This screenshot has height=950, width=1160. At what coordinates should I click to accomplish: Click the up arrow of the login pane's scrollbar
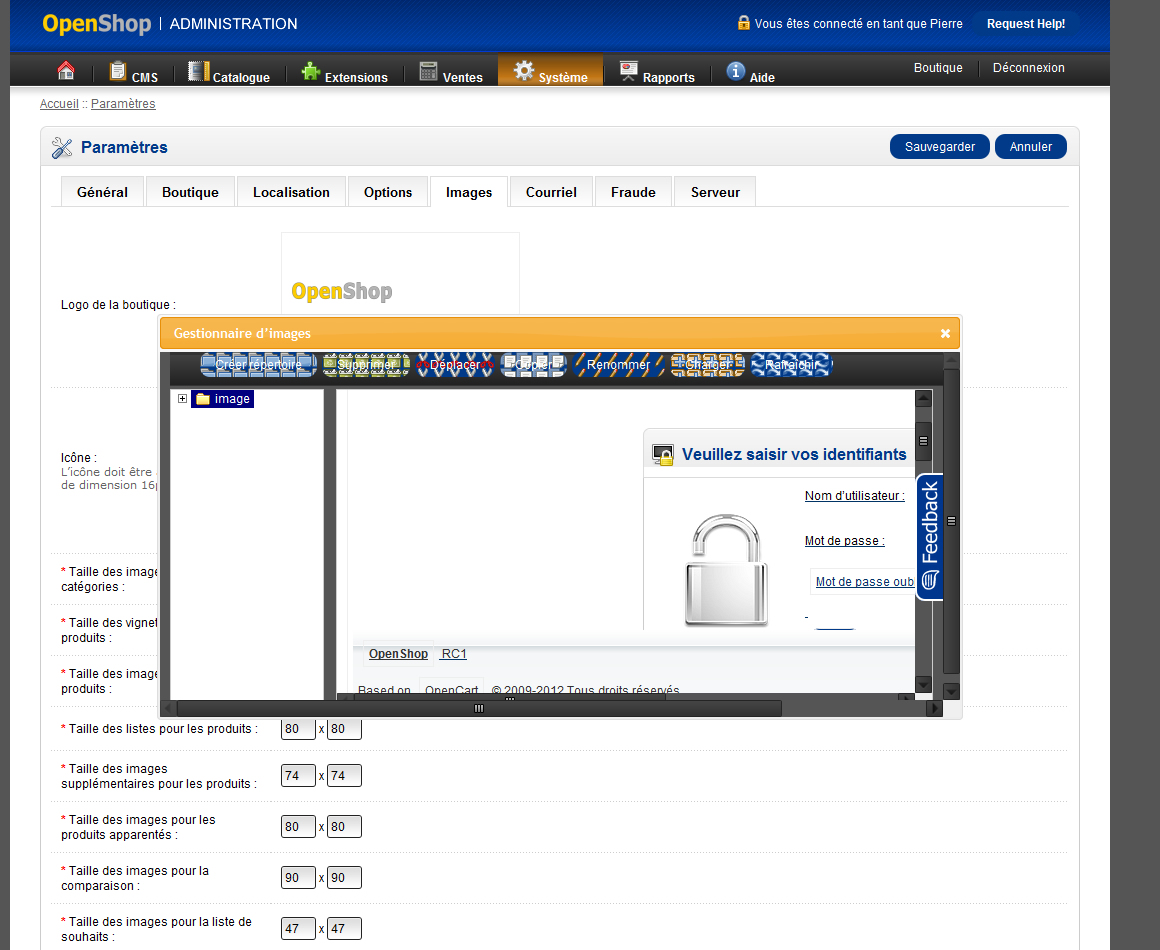[923, 399]
